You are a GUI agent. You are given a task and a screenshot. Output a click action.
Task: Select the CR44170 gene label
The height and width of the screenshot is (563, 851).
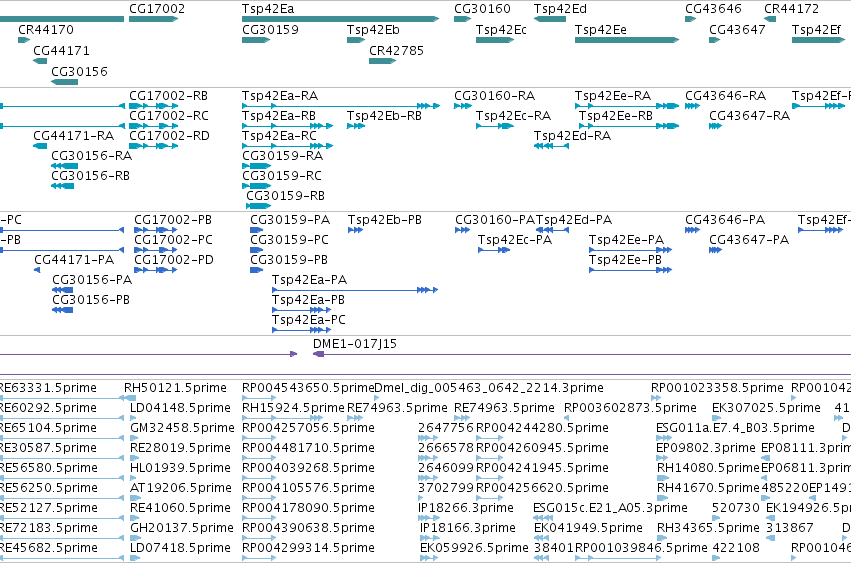(46, 29)
